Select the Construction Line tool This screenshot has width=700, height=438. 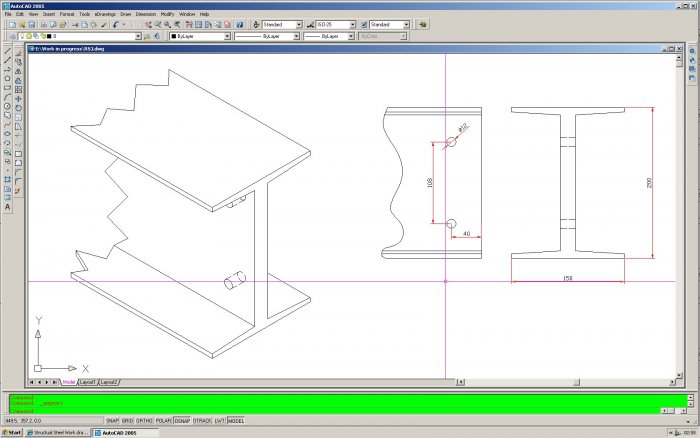coord(8,60)
